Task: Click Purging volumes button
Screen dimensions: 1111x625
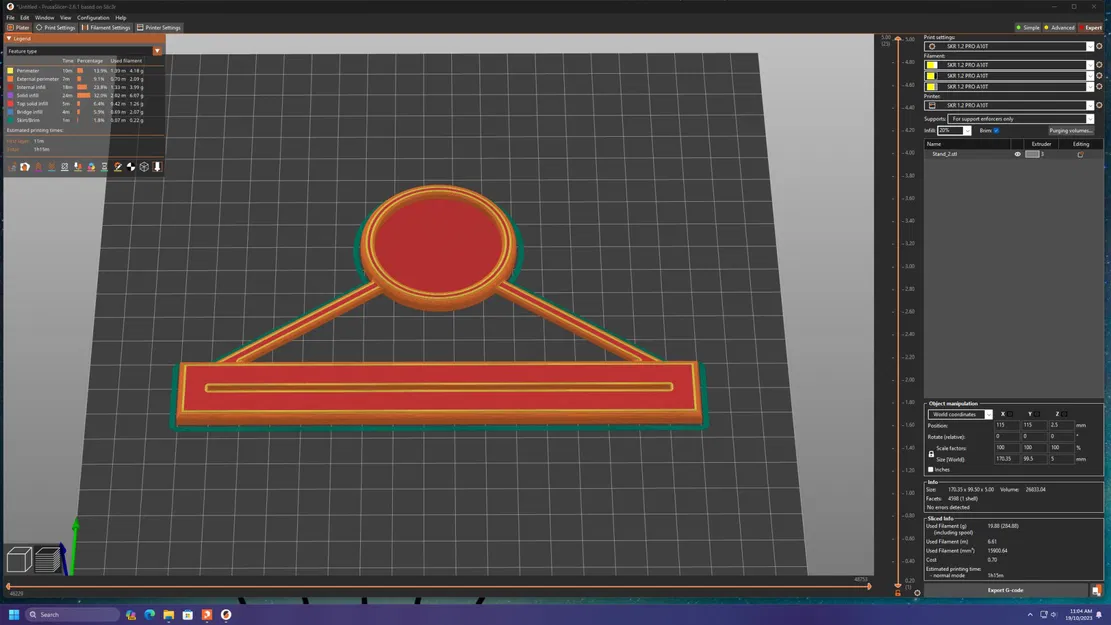Action: 1071,130
